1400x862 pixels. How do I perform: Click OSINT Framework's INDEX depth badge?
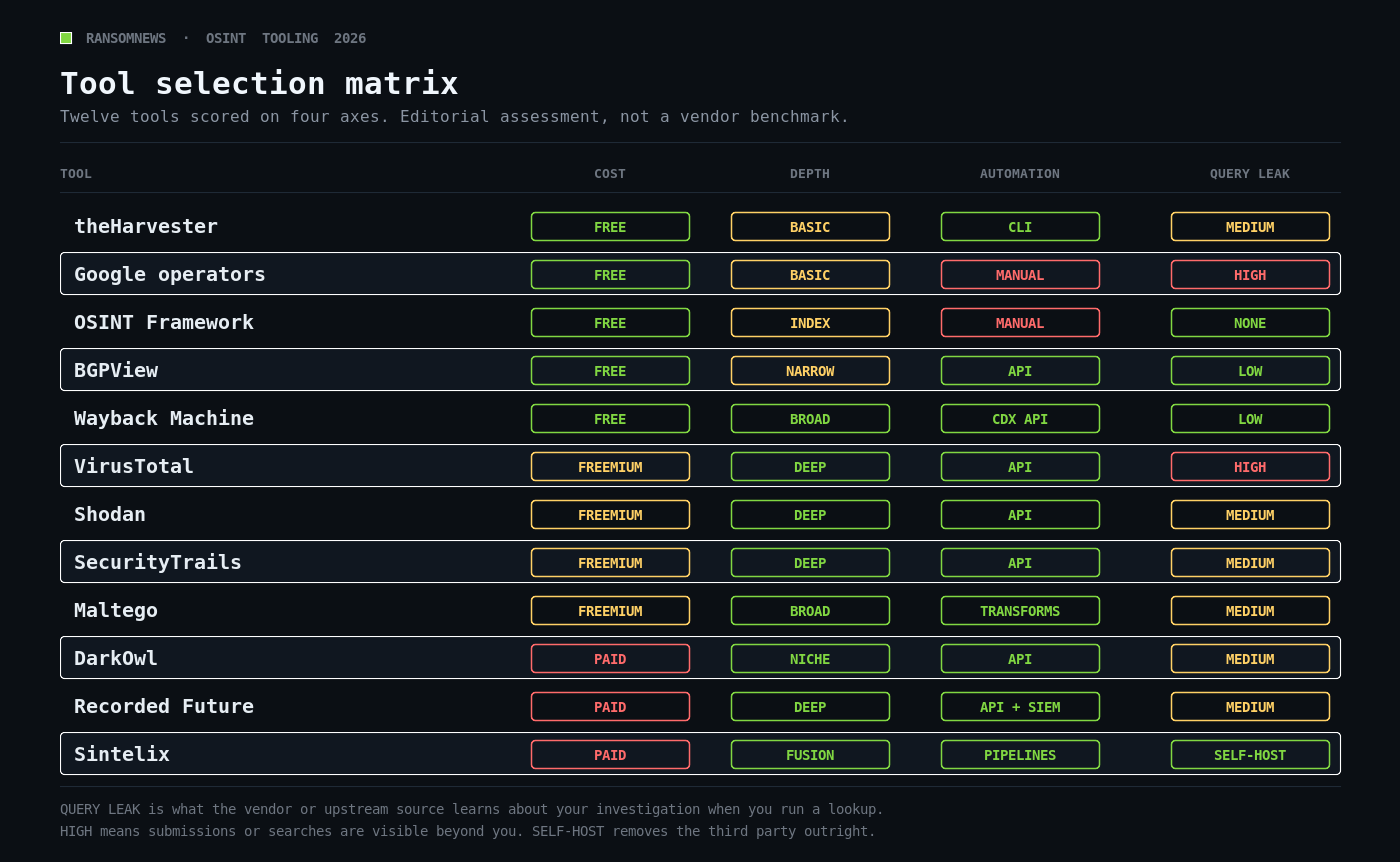pos(810,323)
